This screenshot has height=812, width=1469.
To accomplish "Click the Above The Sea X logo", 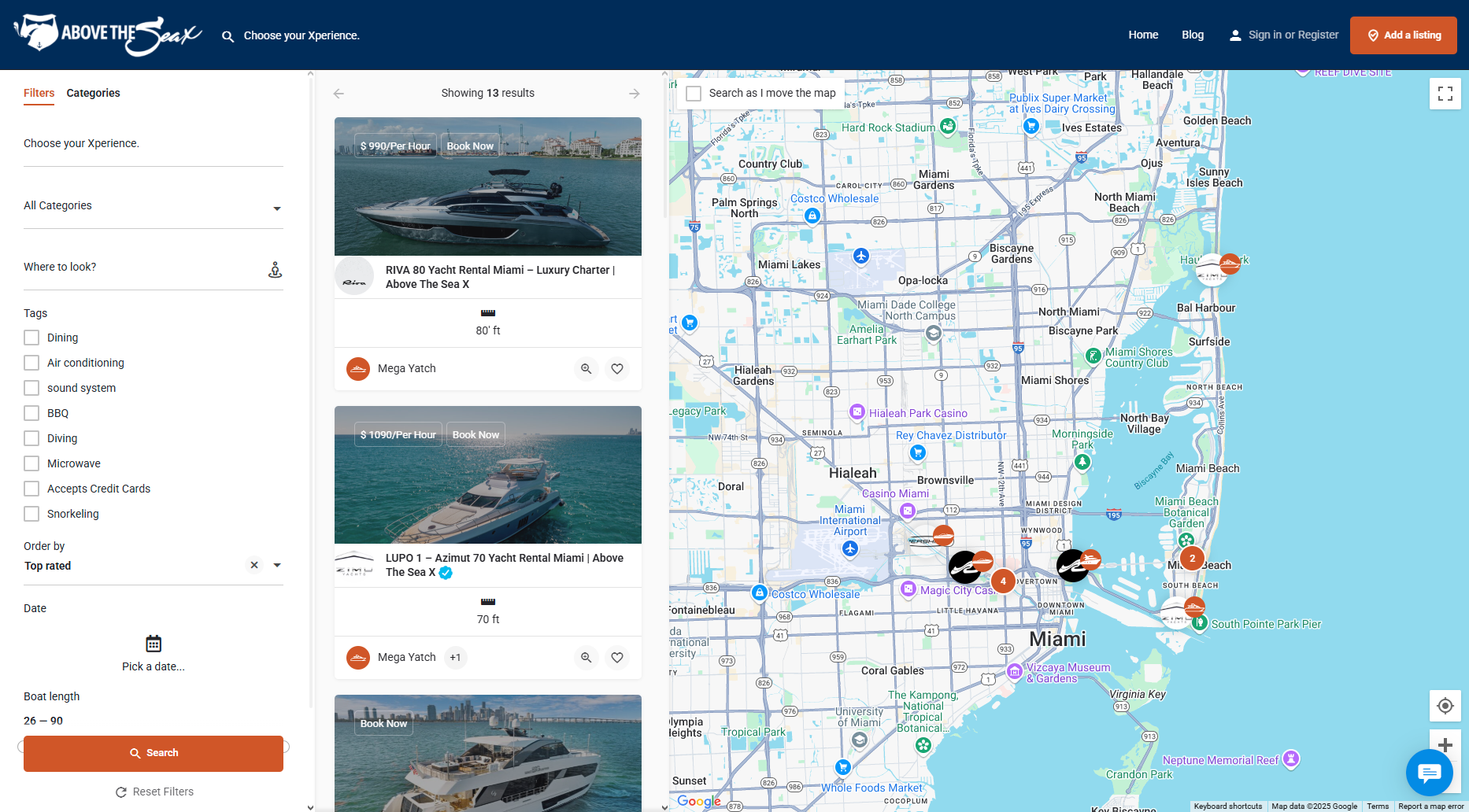I will pos(108,35).
